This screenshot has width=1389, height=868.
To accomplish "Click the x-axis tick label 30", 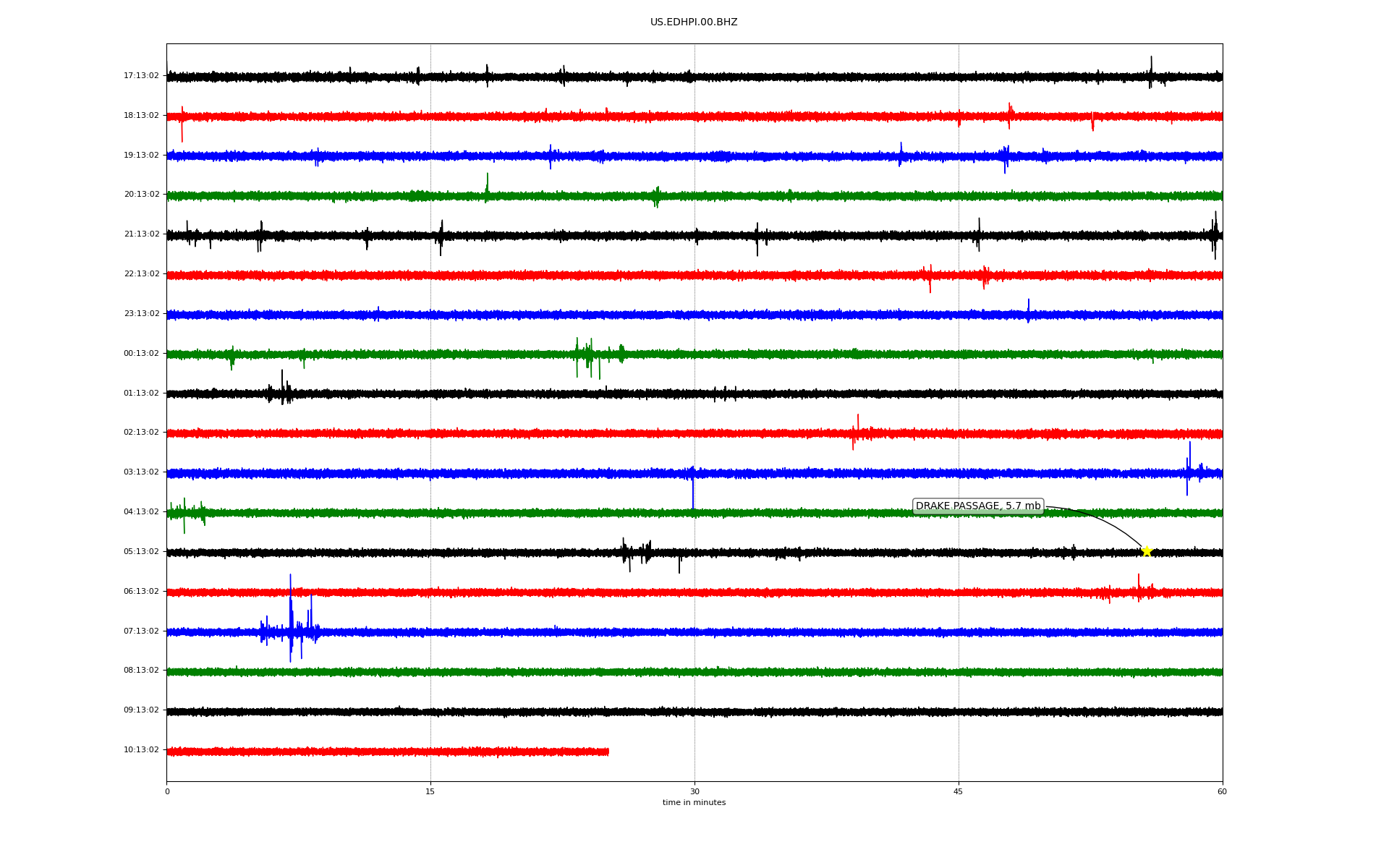I will pyautogui.click(x=694, y=792).
